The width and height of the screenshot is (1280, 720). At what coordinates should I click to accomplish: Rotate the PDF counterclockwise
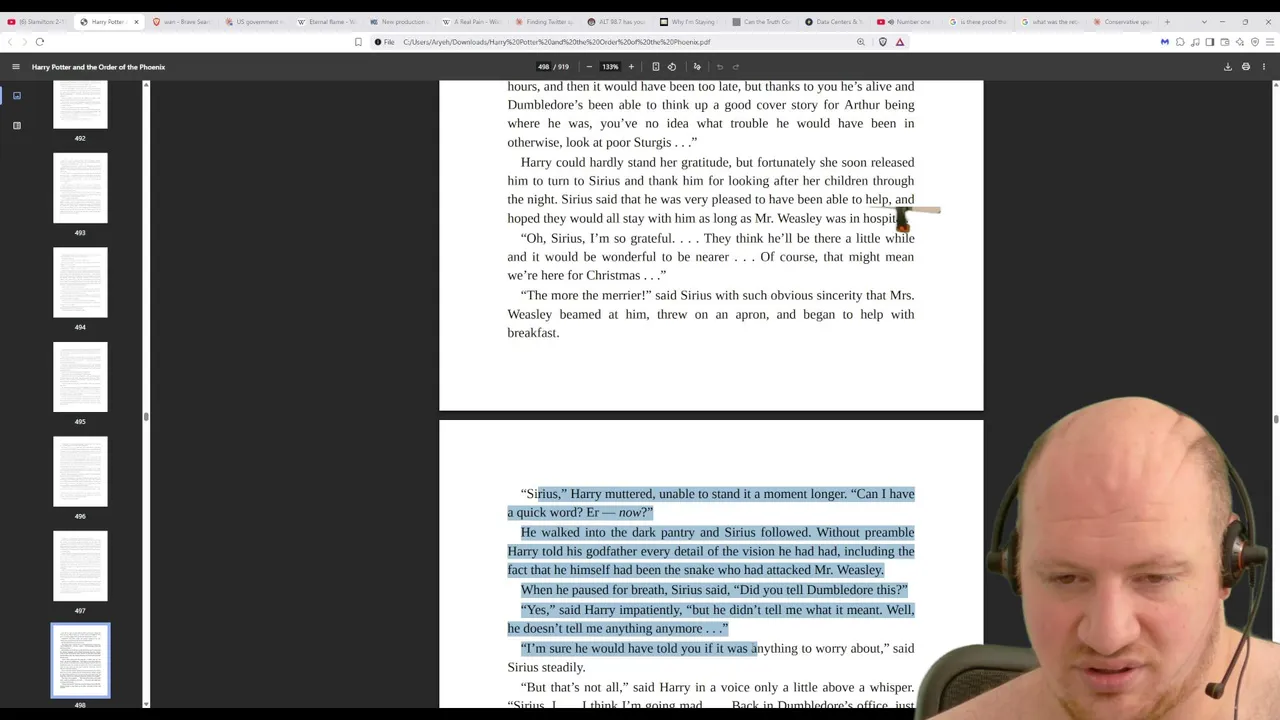[672, 67]
